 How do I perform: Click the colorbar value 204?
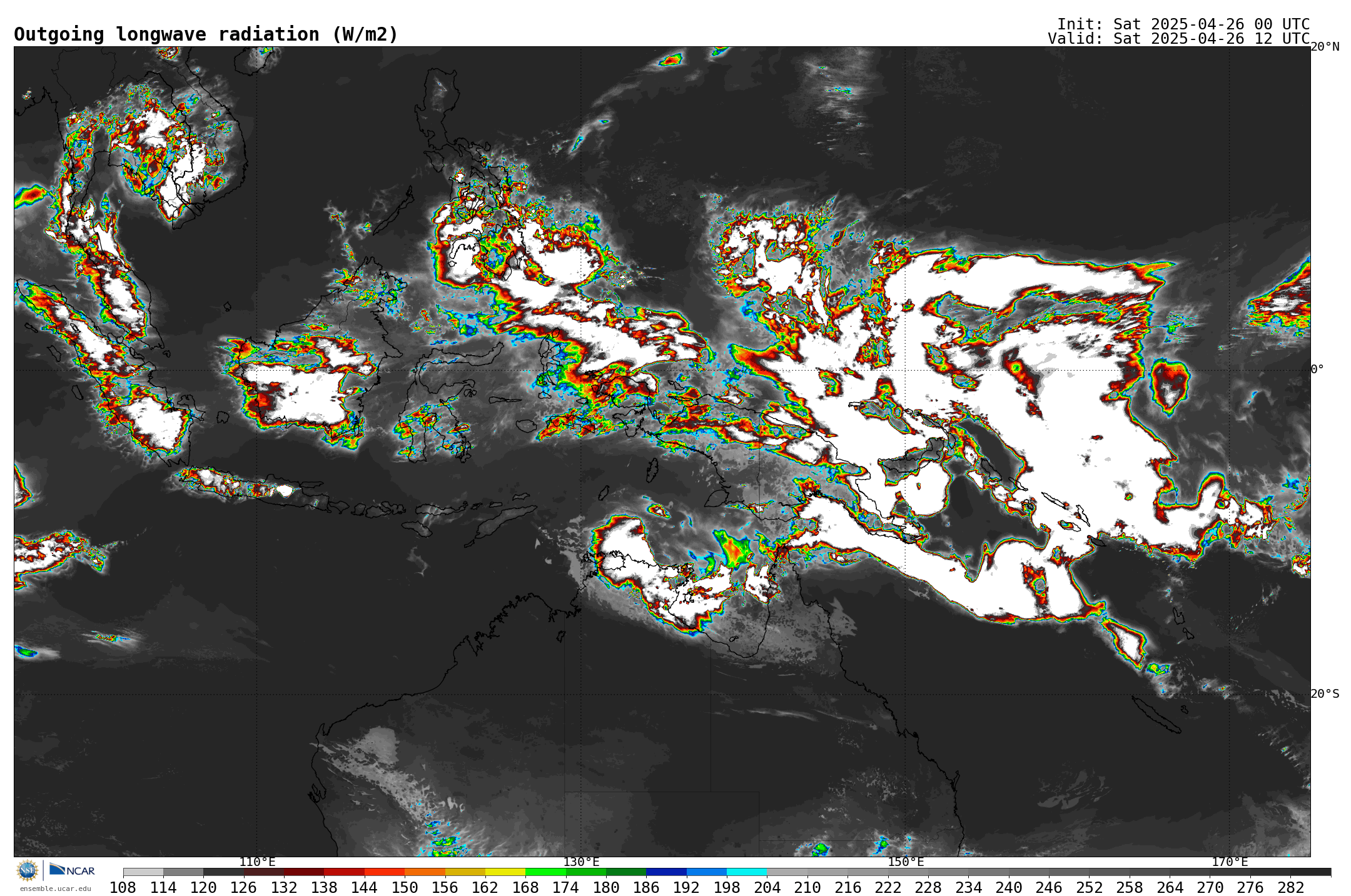click(767, 888)
